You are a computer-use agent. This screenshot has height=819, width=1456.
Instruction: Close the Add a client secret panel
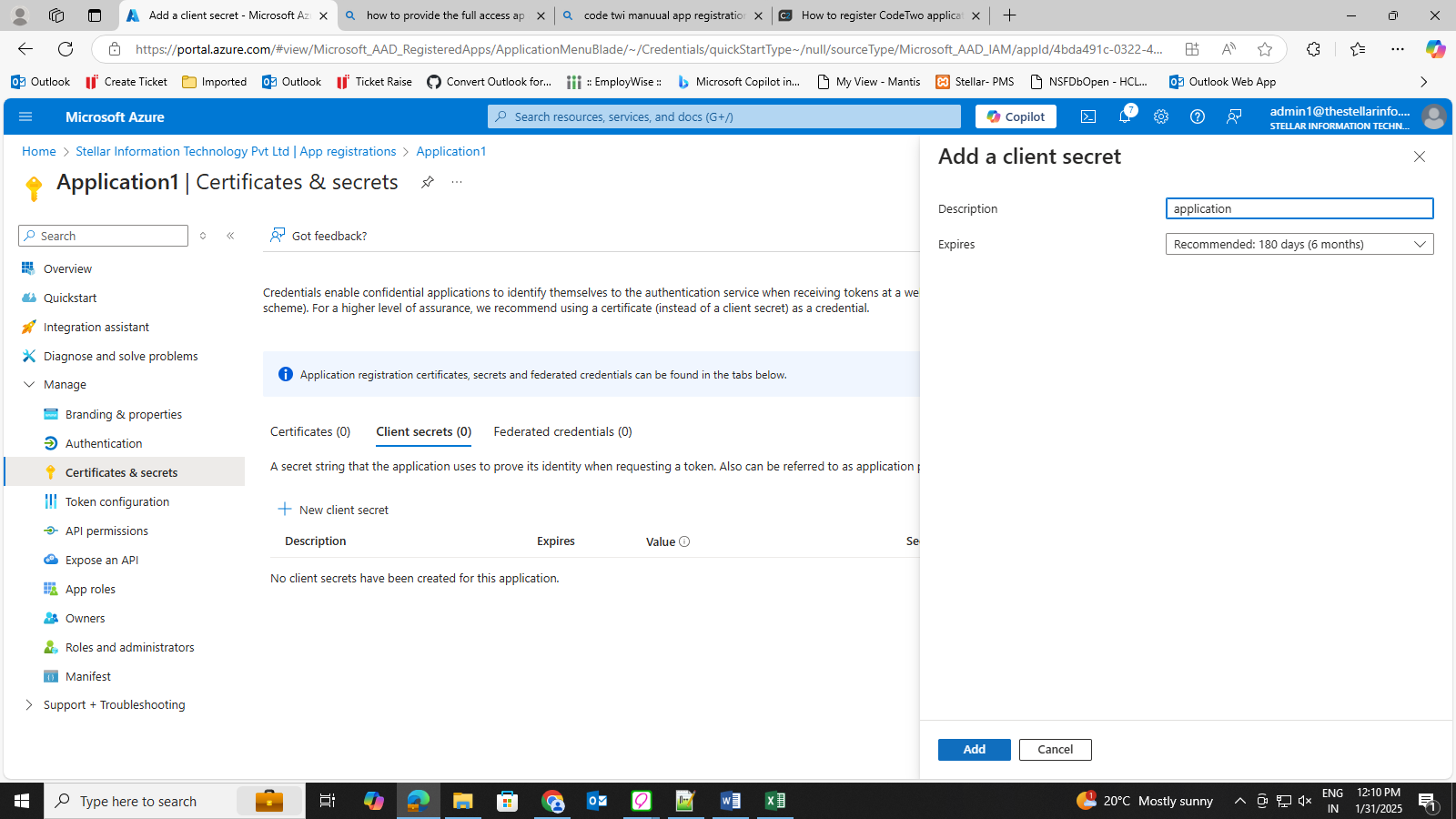[1420, 157]
